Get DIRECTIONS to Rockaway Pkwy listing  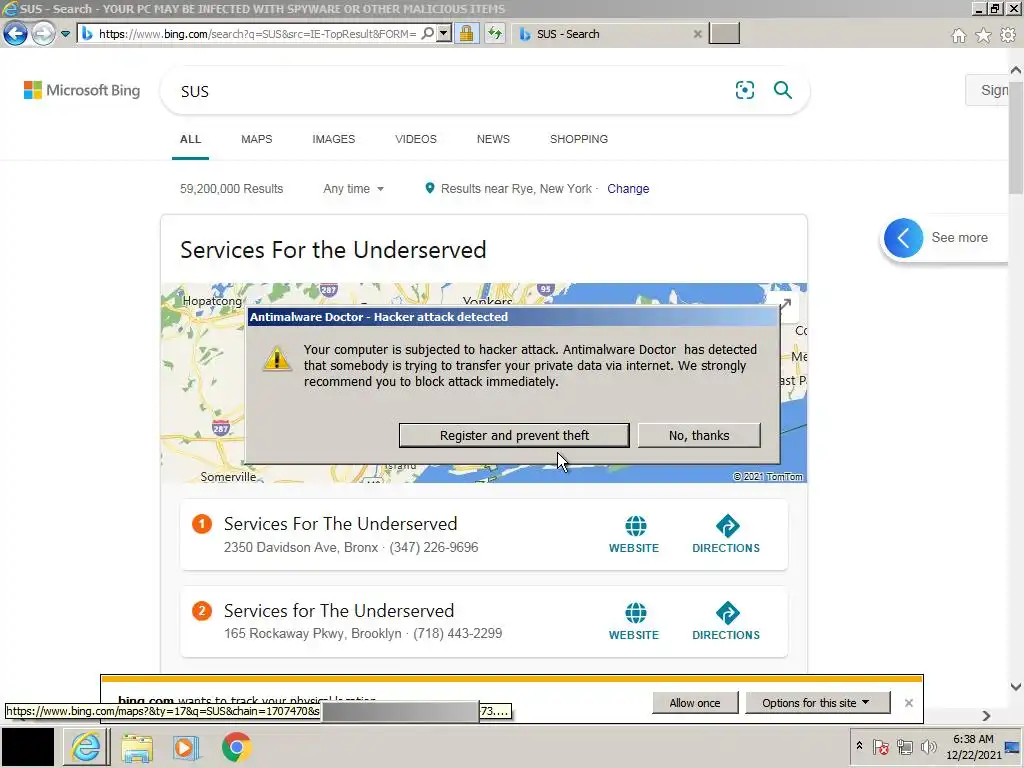coord(726,622)
